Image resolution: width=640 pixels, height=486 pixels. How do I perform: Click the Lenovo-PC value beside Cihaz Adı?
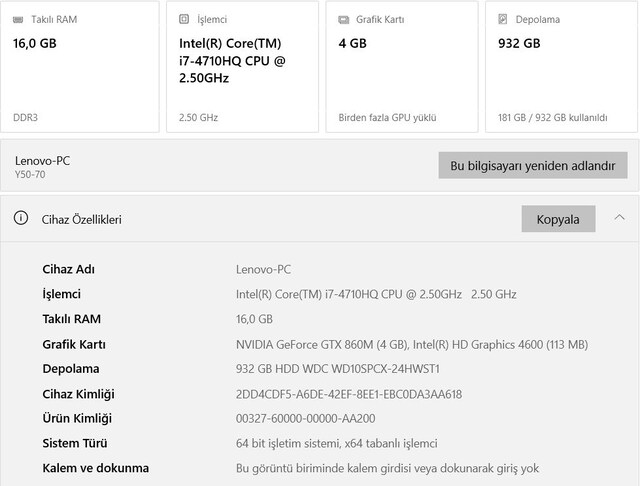(264, 269)
